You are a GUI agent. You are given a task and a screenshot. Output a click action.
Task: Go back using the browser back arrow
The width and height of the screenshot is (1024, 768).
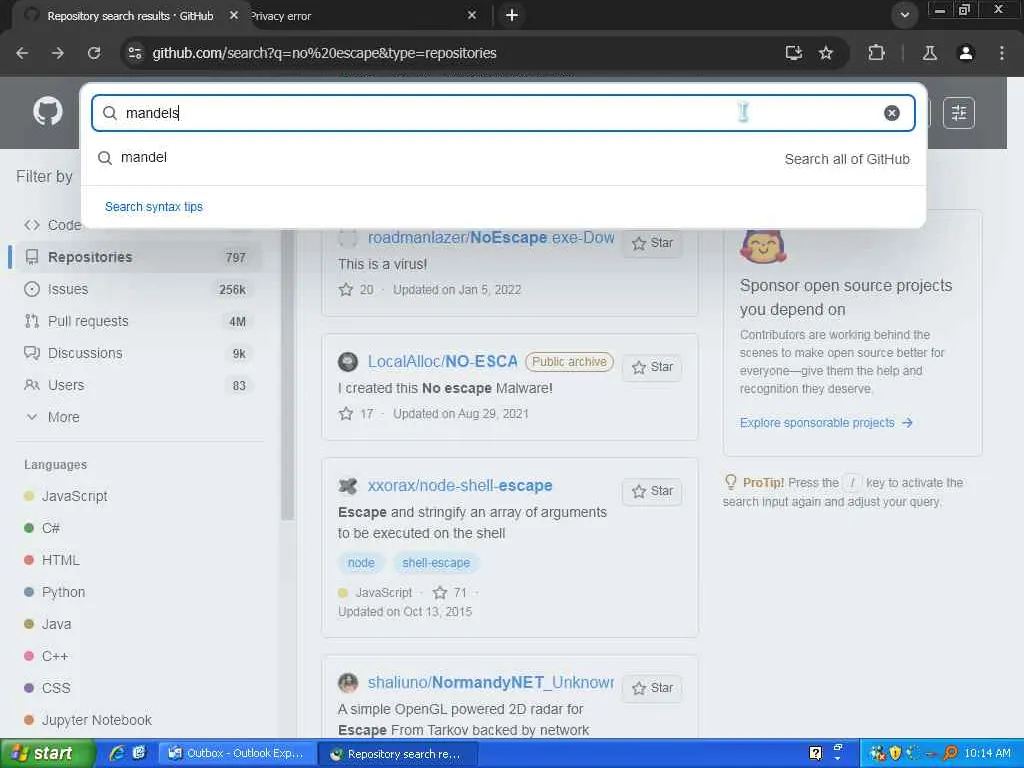click(x=22, y=53)
